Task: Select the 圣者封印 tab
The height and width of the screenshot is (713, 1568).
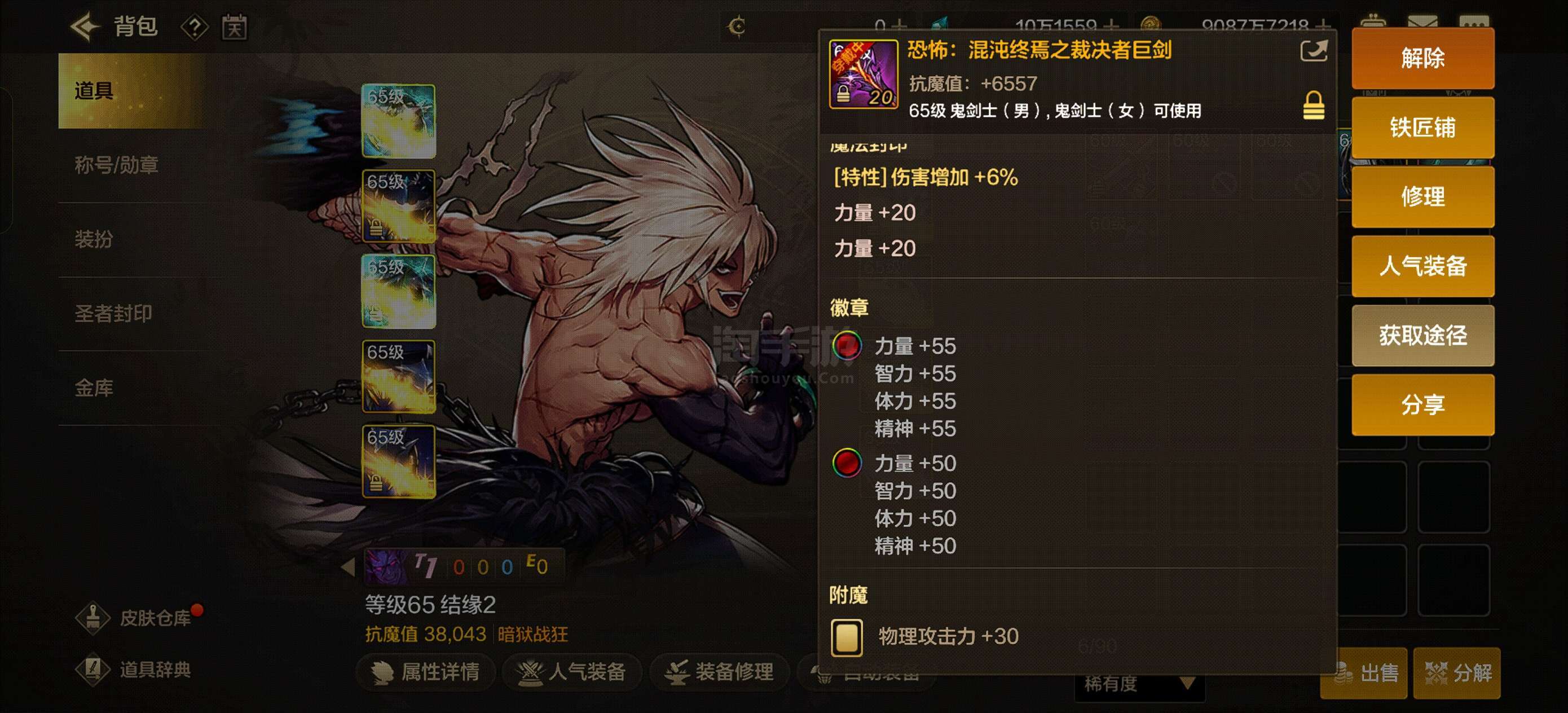Action: (x=113, y=313)
